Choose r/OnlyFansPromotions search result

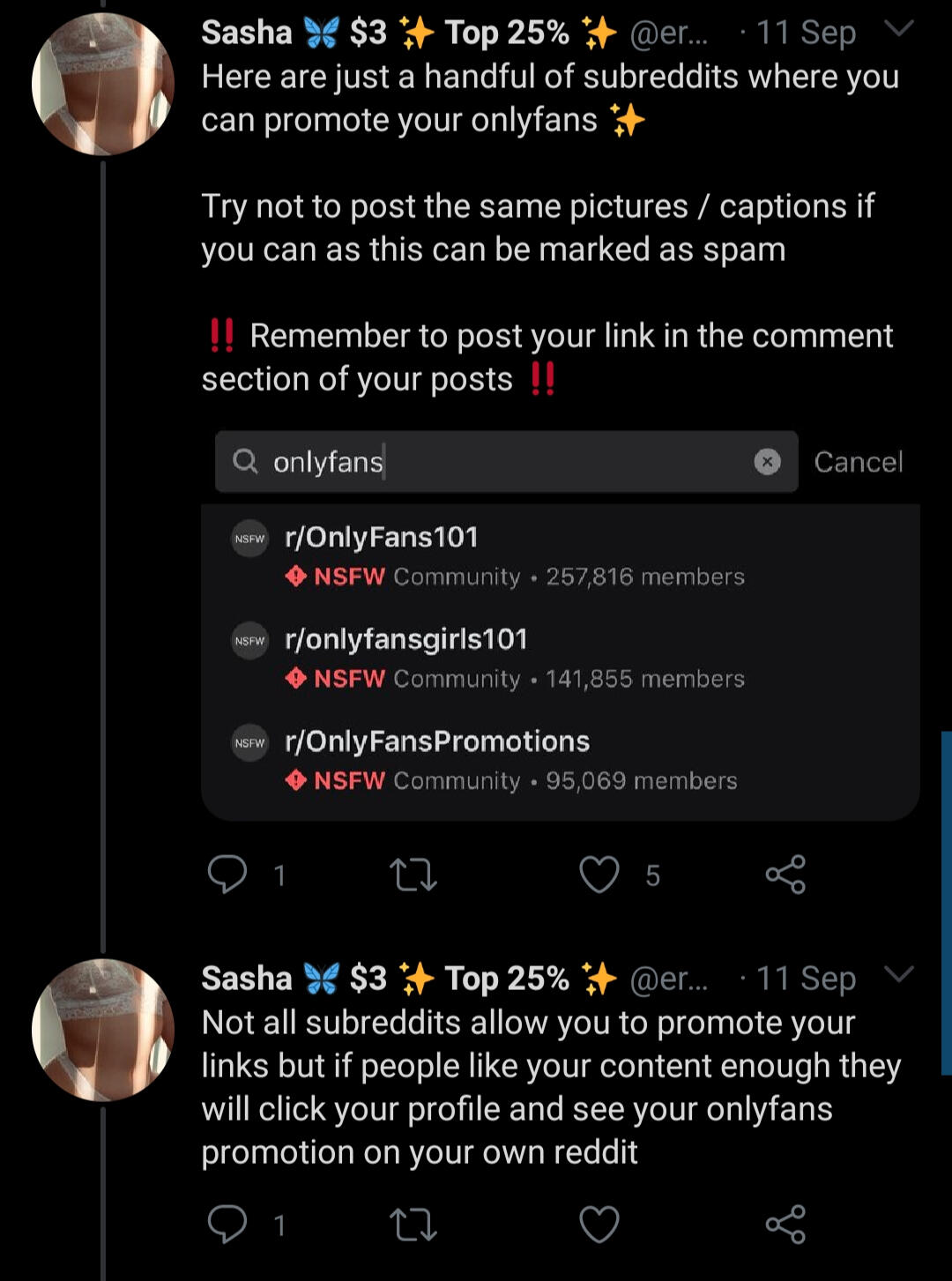[x=437, y=742]
